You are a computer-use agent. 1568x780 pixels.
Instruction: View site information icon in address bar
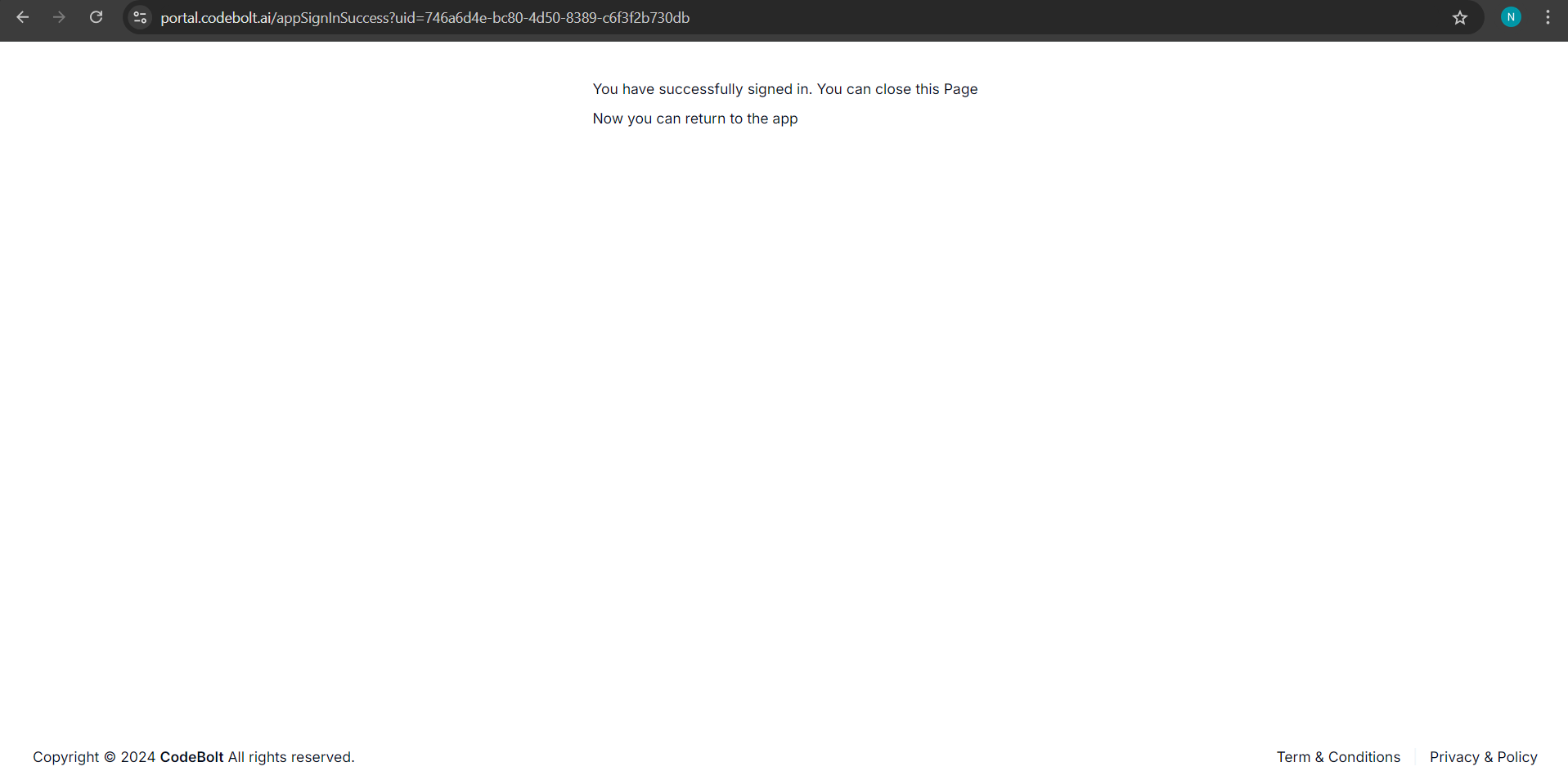pos(140,17)
